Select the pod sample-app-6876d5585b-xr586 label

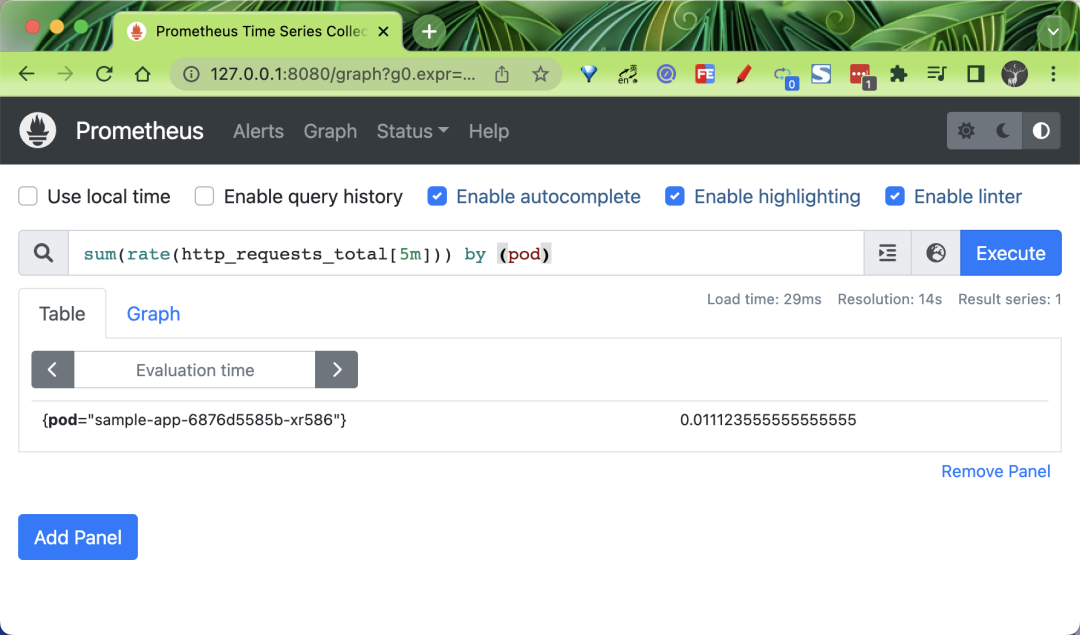194,419
